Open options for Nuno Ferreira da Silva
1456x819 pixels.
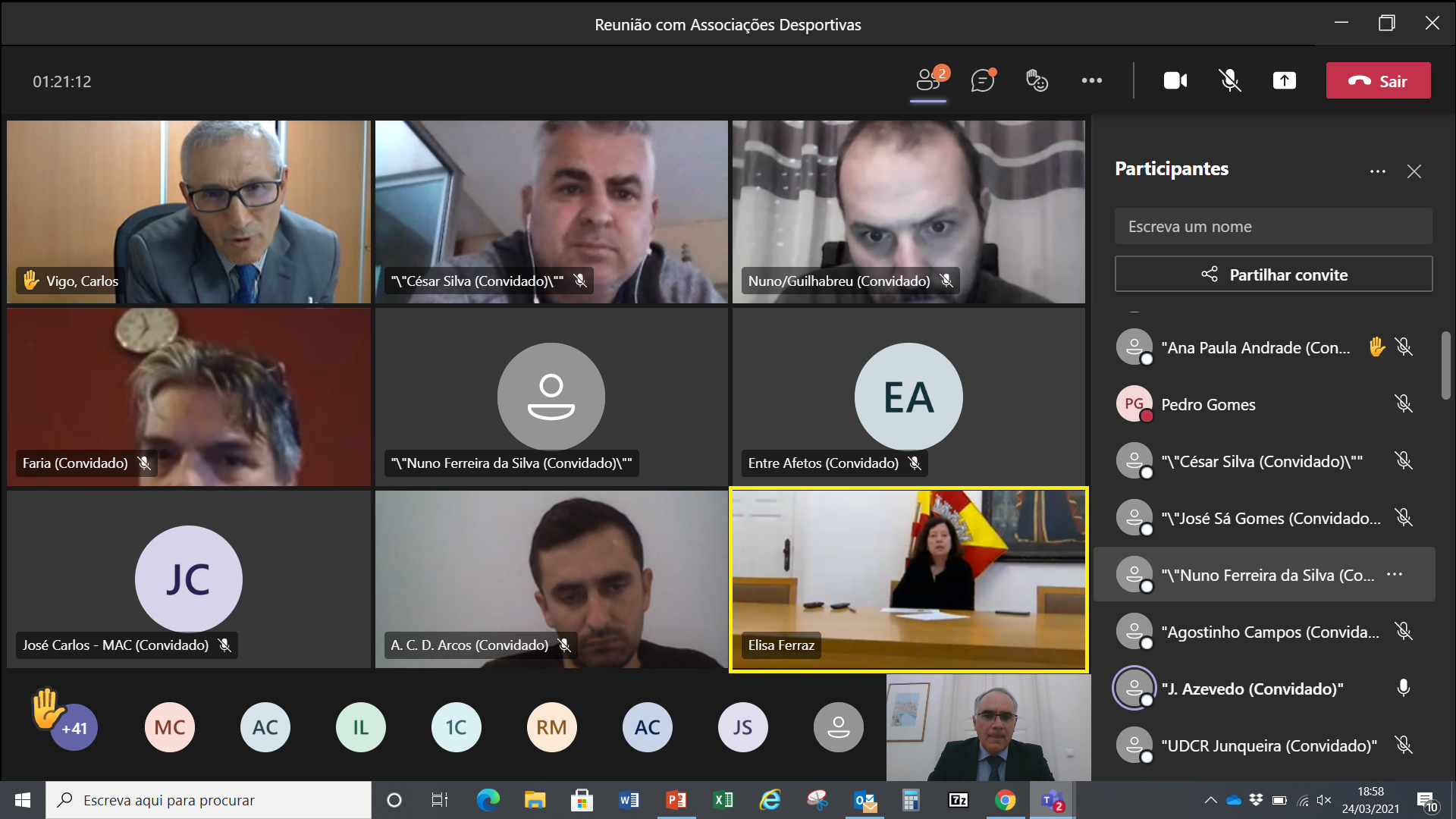tap(1395, 575)
